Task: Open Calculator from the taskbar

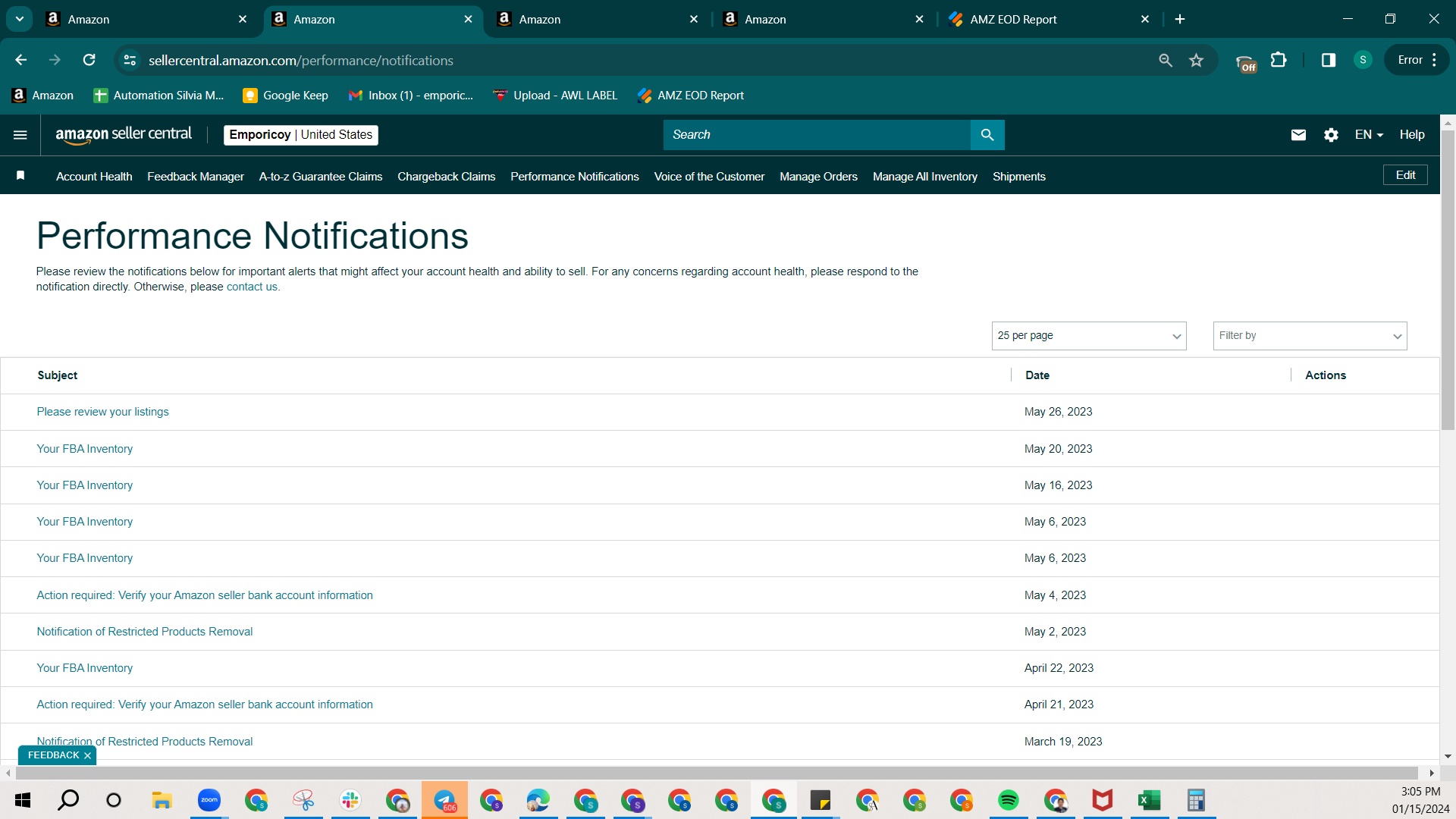Action: [1196, 800]
